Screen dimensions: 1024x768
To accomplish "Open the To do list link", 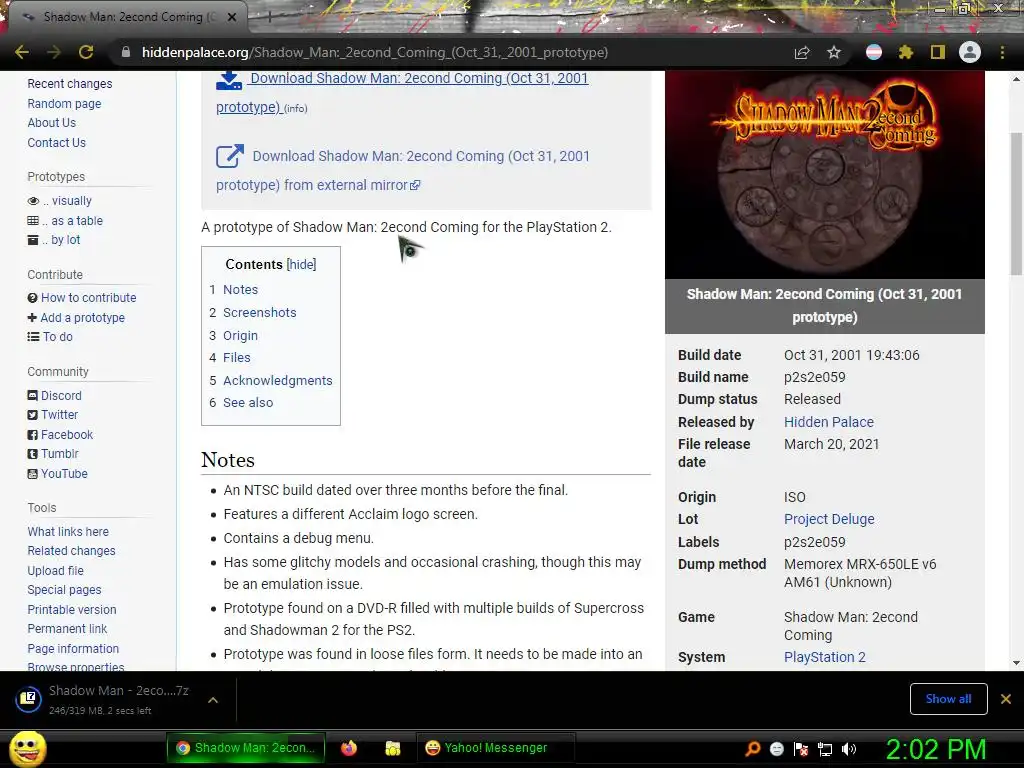I will (57, 337).
